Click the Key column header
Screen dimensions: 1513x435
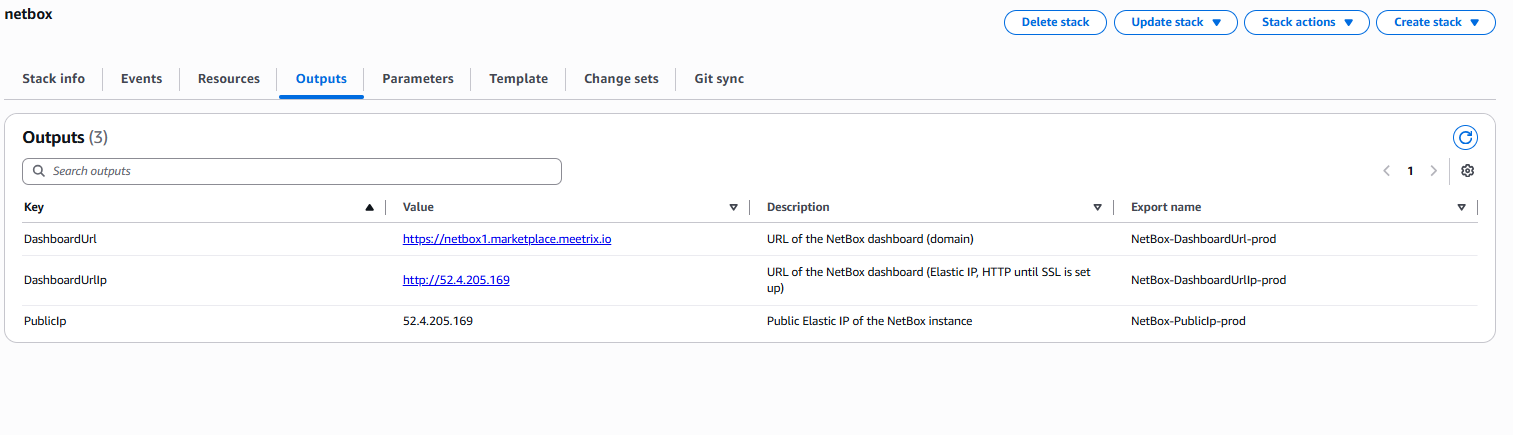(34, 207)
